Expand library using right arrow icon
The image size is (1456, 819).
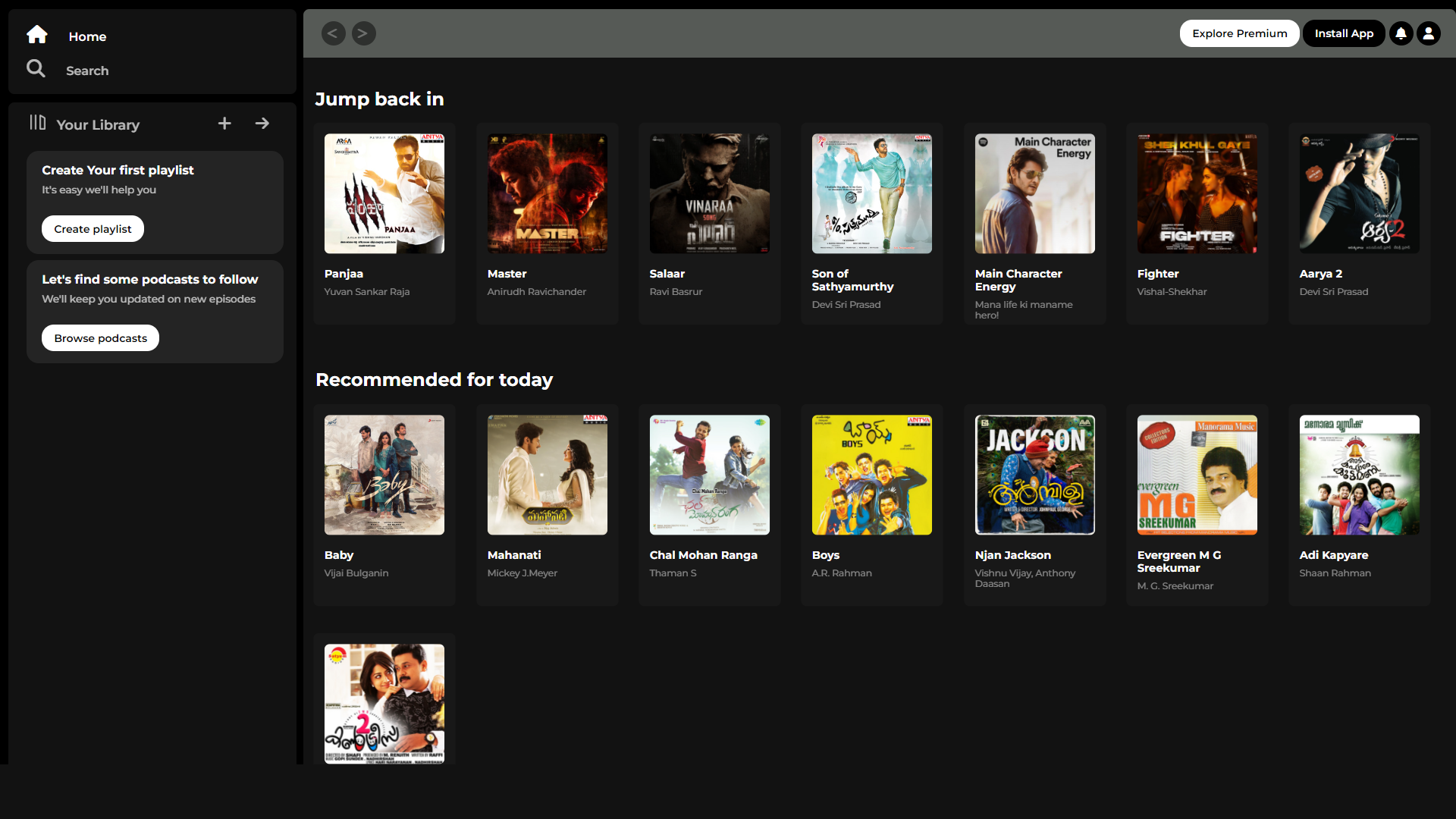click(262, 124)
